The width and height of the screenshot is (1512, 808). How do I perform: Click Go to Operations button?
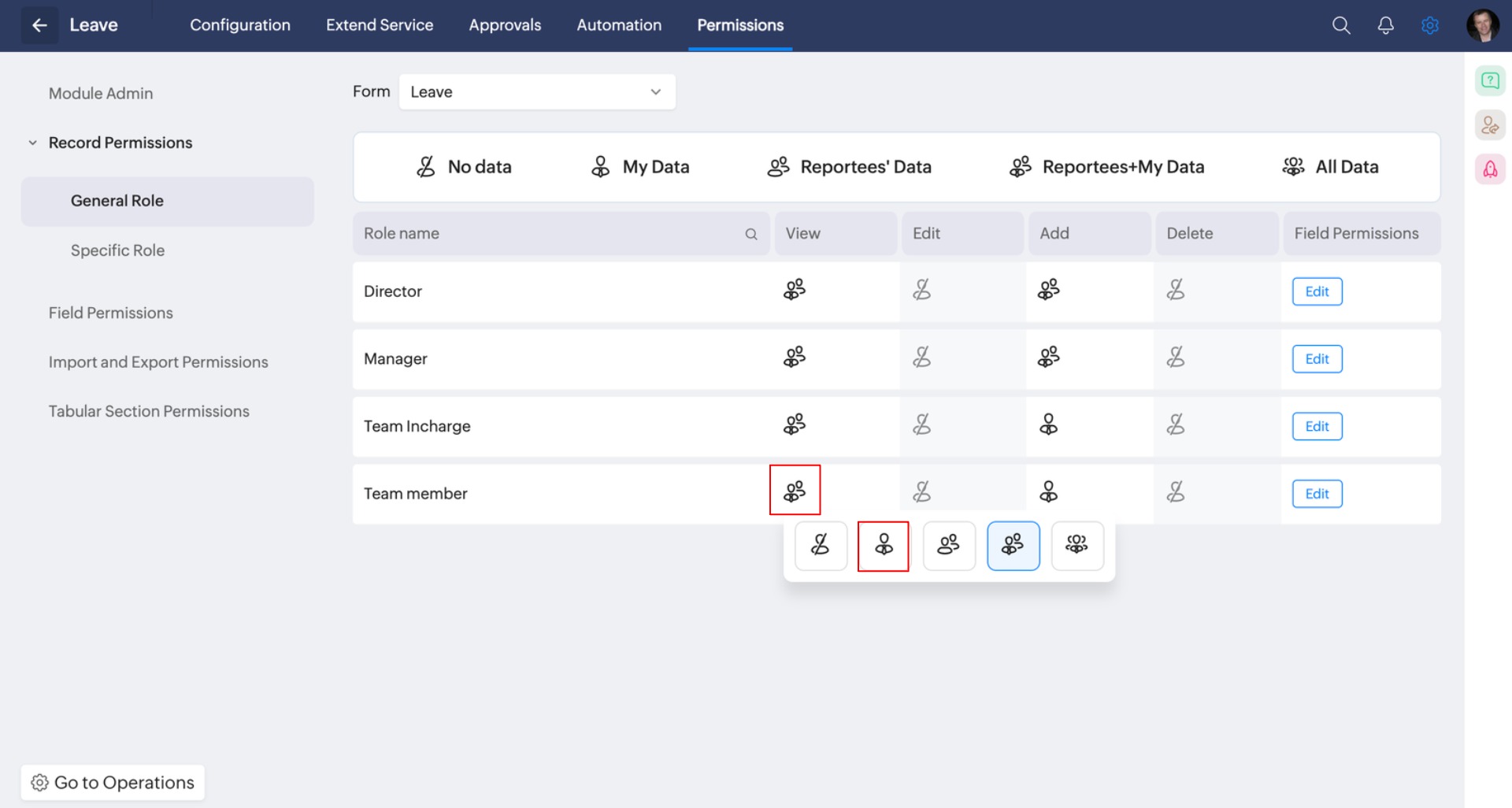point(113,782)
